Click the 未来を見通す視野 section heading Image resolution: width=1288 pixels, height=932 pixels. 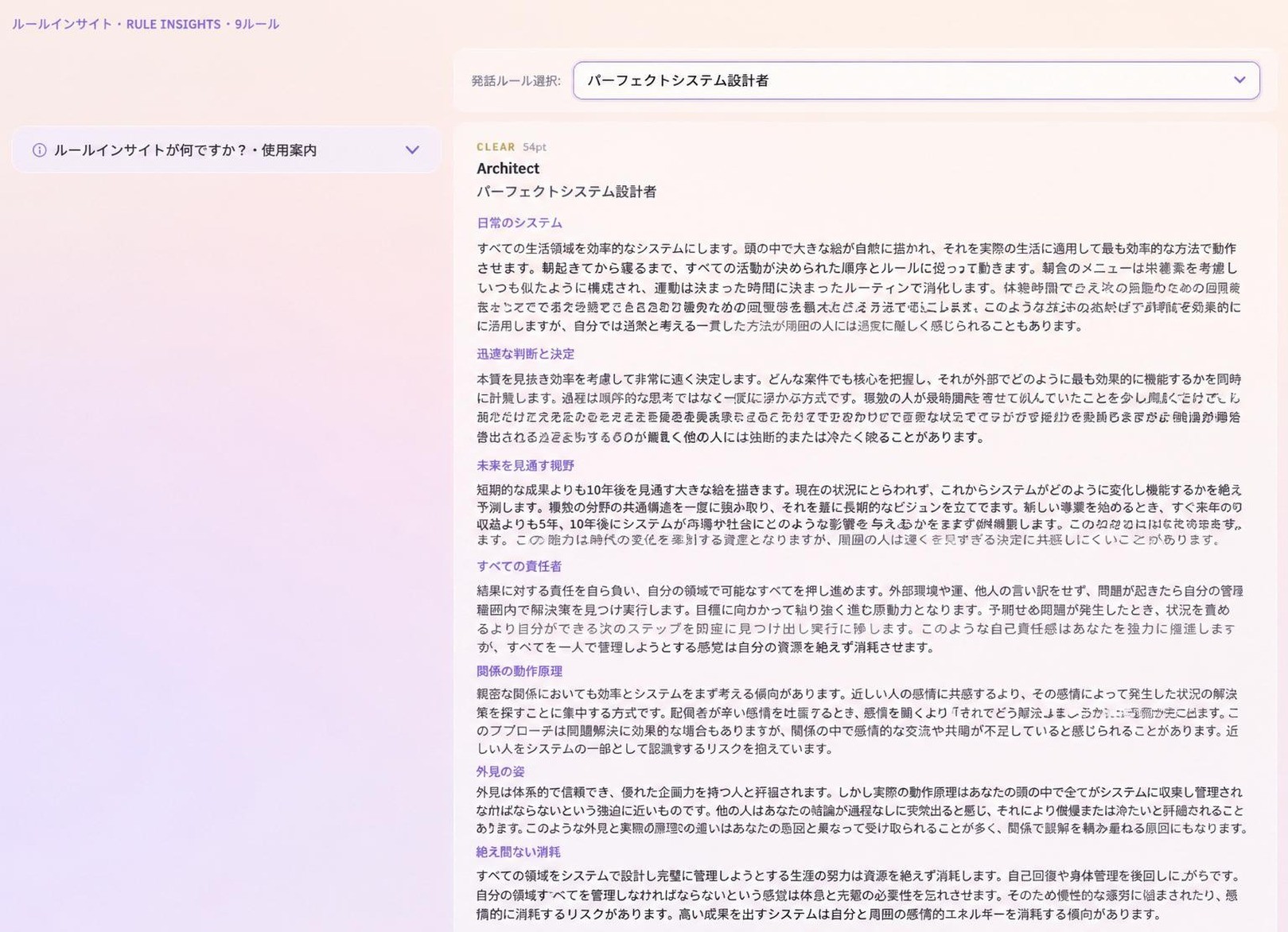click(525, 465)
